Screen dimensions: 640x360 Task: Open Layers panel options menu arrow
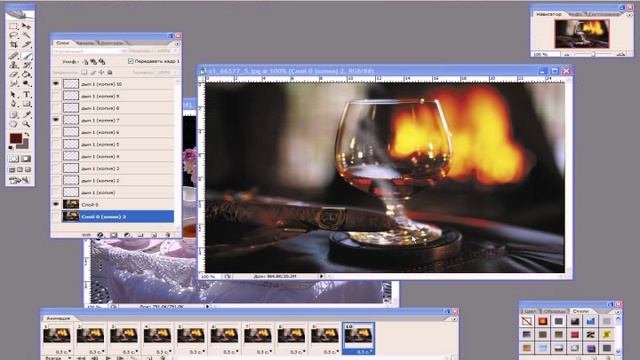click(x=177, y=43)
